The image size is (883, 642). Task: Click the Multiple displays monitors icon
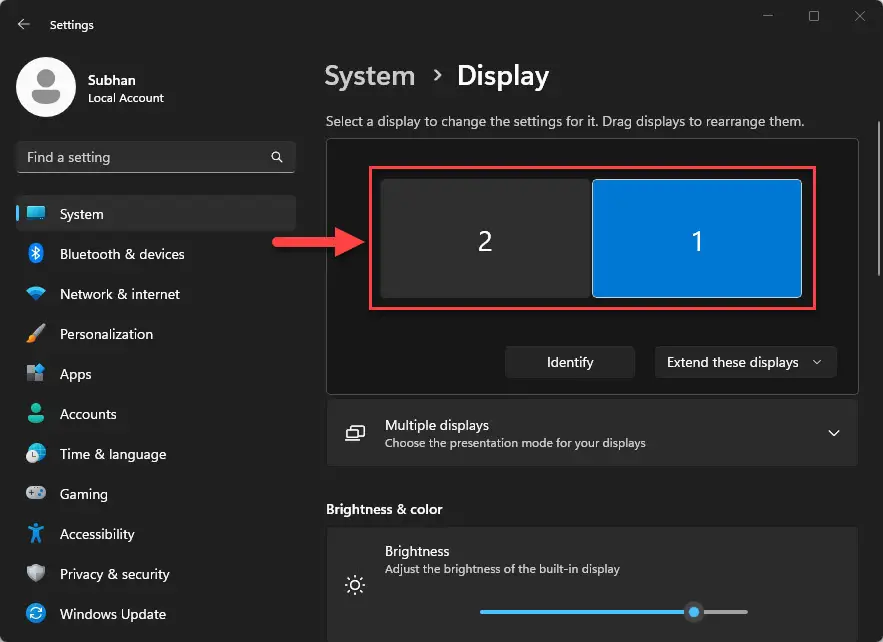pyautogui.click(x=355, y=433)
